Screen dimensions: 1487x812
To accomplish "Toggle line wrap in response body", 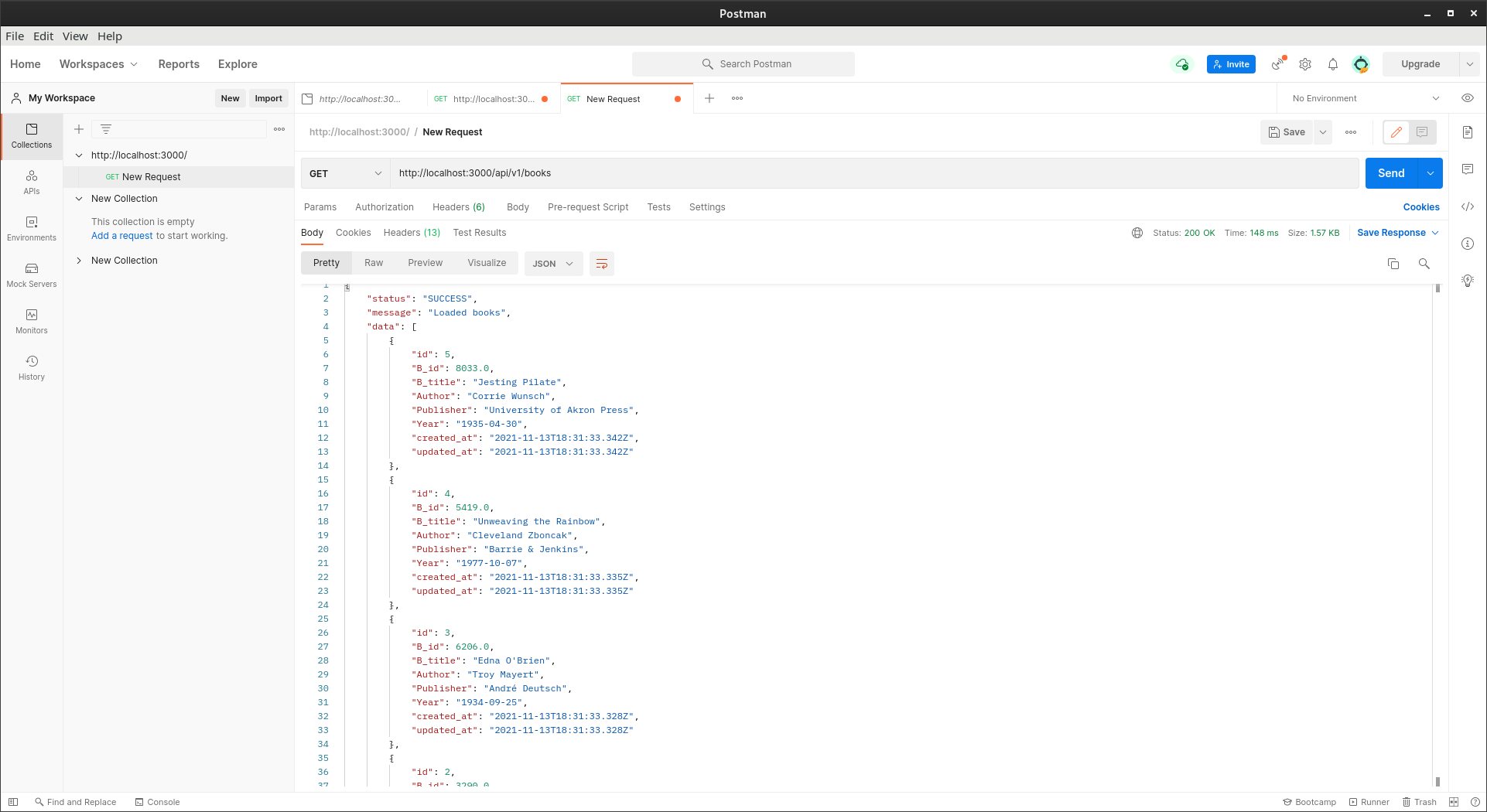I will click(x=602, y=264).
